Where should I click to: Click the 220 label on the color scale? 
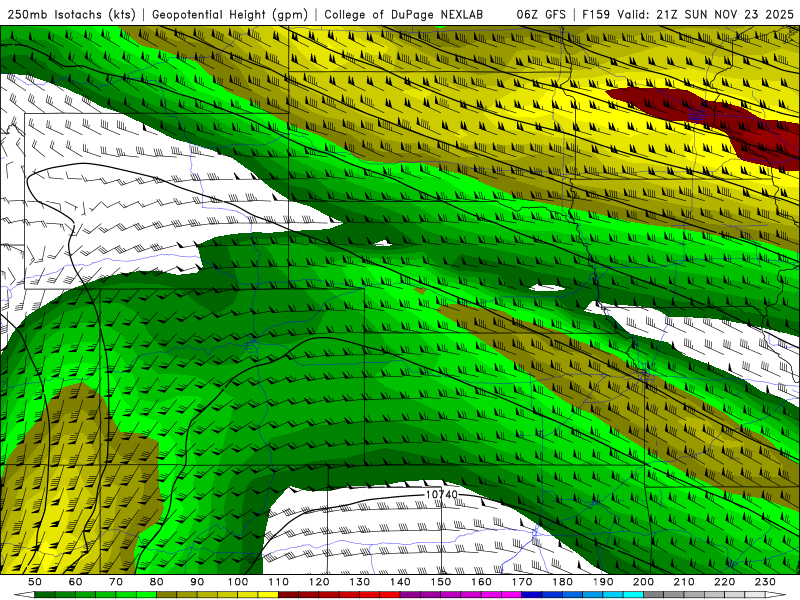[x=724, y=582]
